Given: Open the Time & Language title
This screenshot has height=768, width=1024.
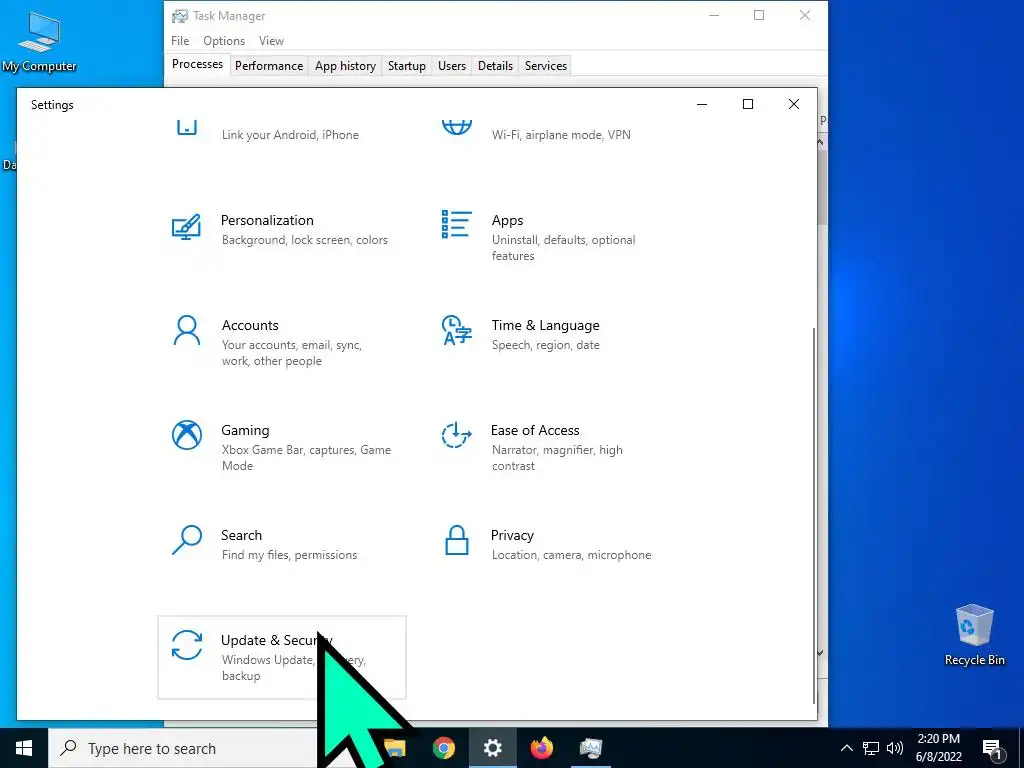Looking at the screenshot, I should coord(545,325).
